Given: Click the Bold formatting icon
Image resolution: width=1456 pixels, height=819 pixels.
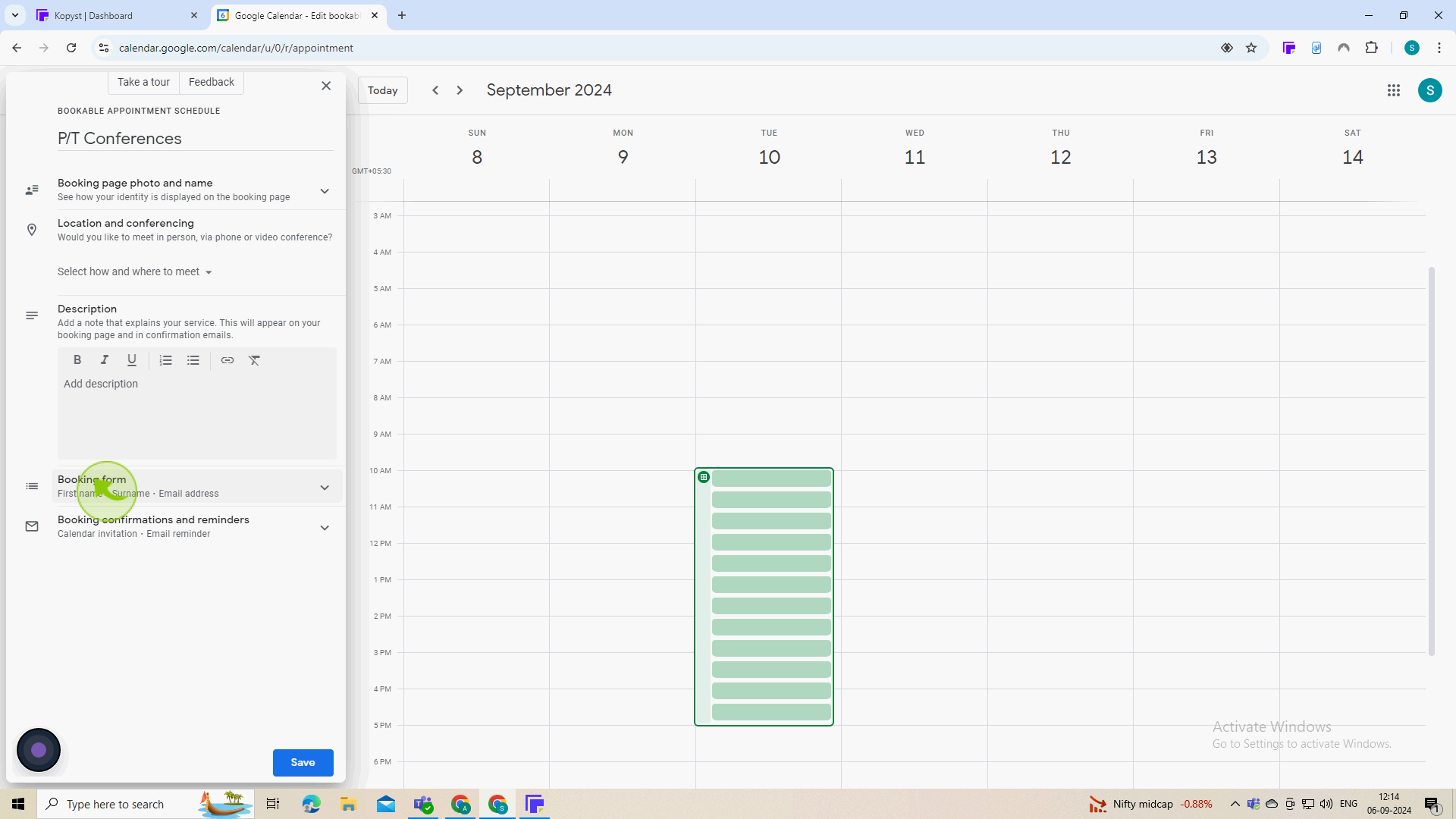Looking at the screenshot, I should (77, 360).
